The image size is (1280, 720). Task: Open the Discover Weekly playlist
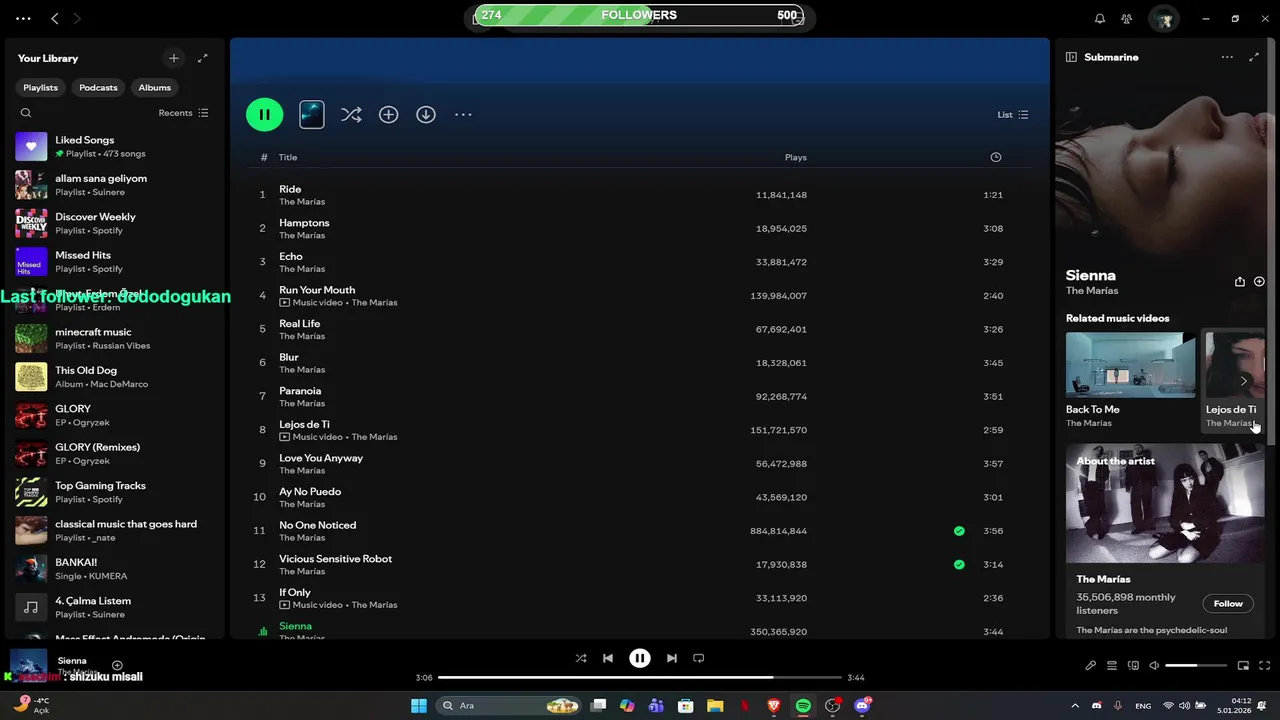[114, 223]
